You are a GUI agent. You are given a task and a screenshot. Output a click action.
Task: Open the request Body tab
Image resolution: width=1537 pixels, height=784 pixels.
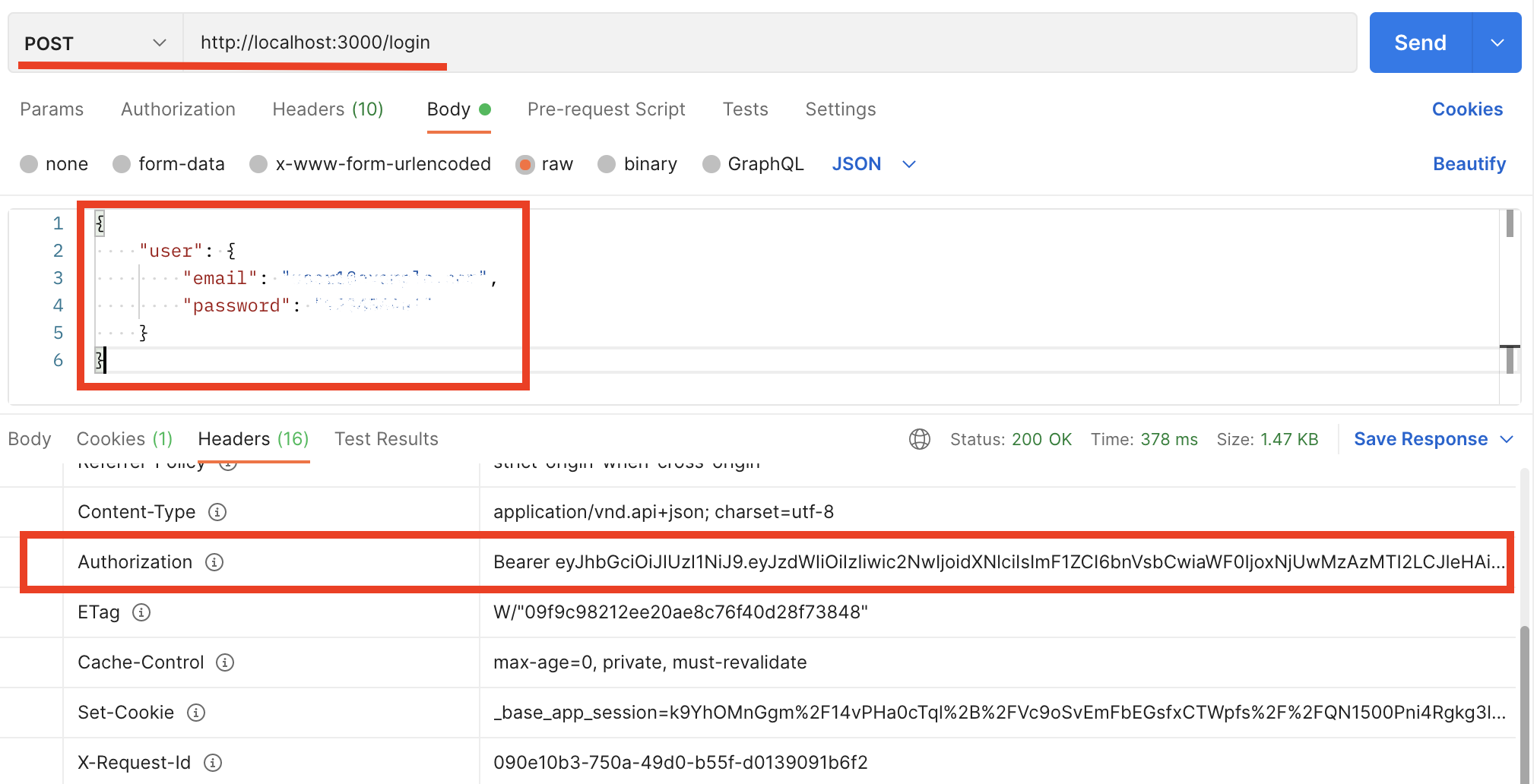pos(458,109)
